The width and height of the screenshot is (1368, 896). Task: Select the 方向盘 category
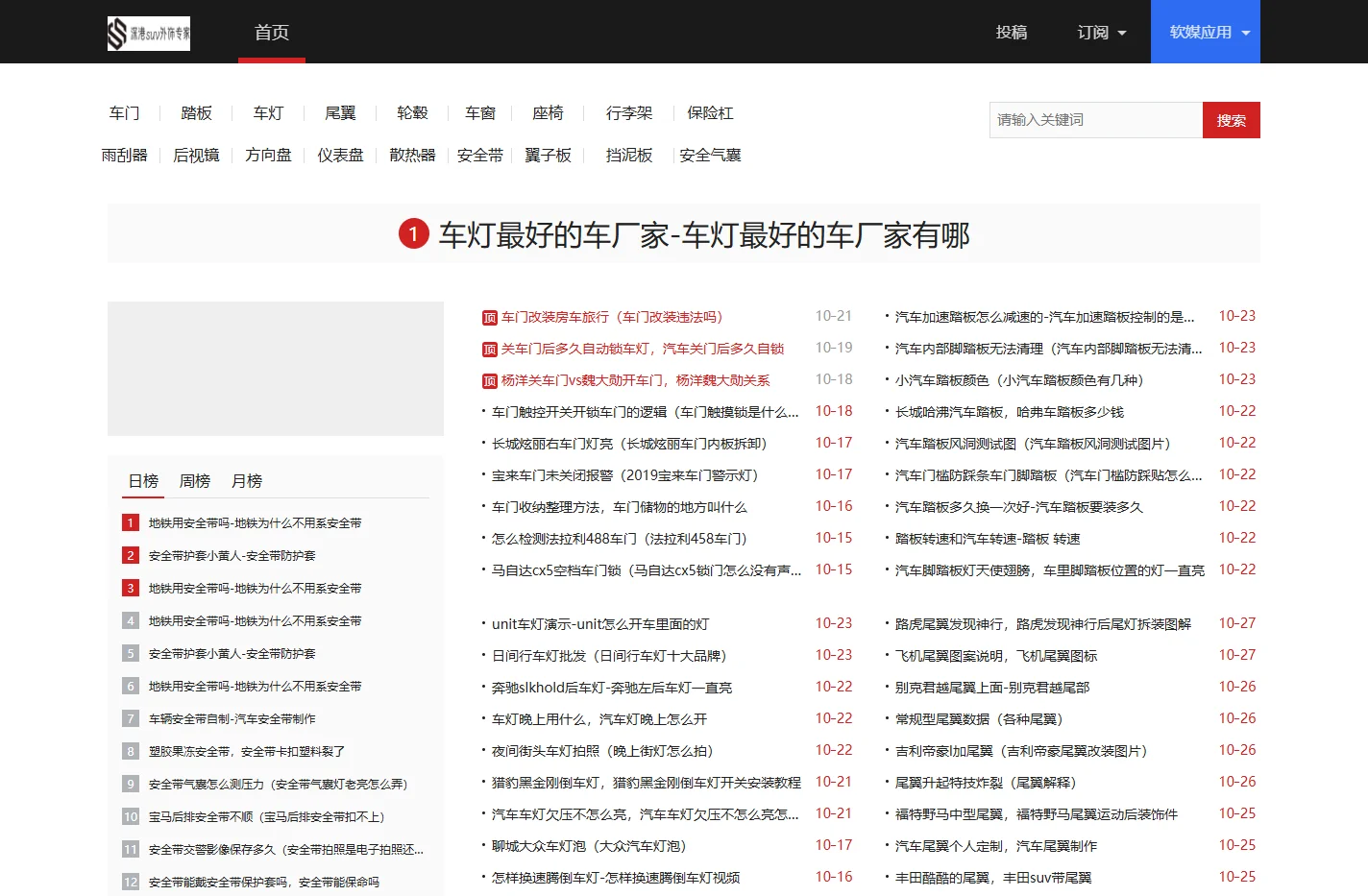(269, 156)
